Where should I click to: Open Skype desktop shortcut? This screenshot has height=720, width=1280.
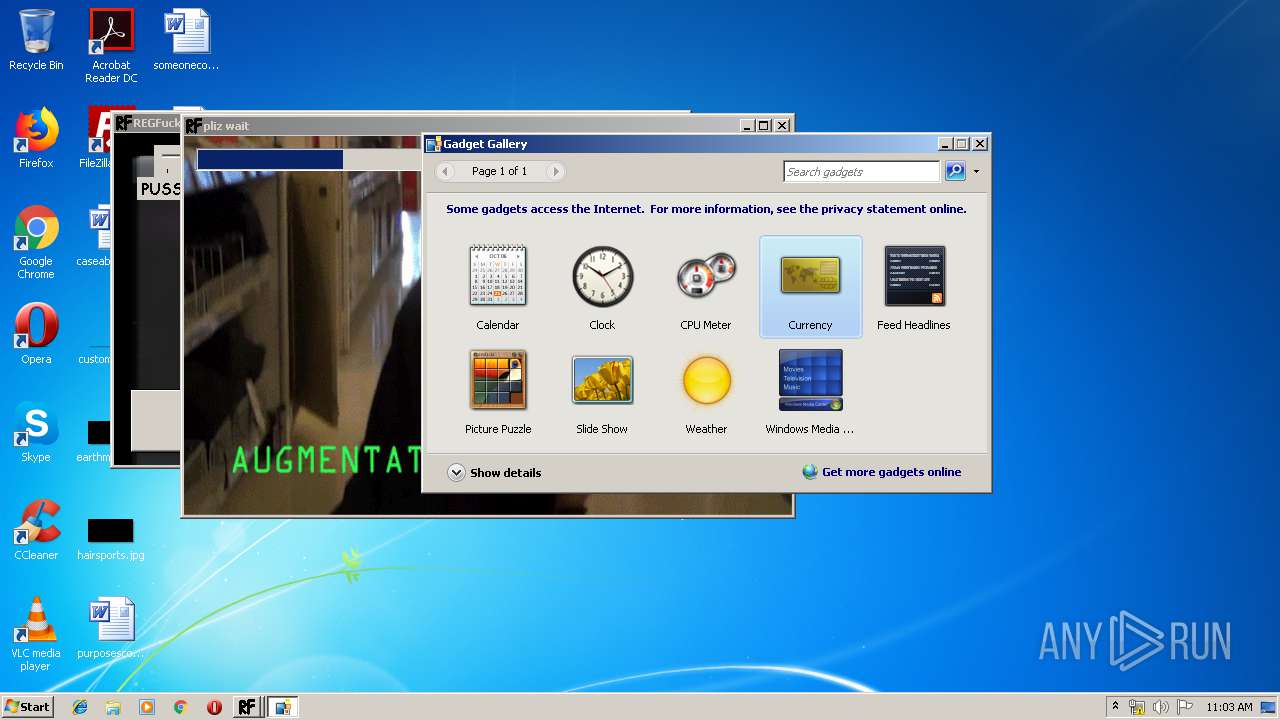[36, 432]
